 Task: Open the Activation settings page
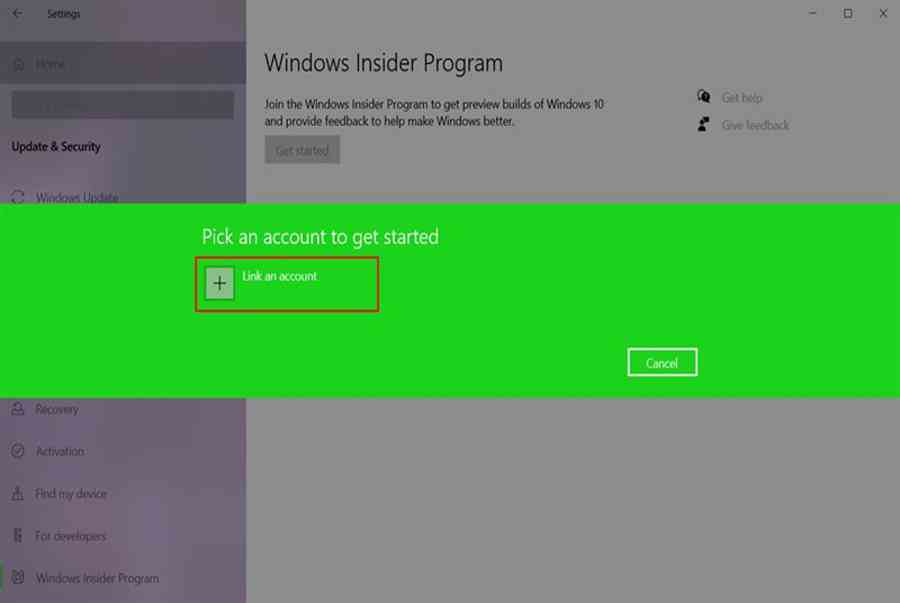(x=60, y=452)
